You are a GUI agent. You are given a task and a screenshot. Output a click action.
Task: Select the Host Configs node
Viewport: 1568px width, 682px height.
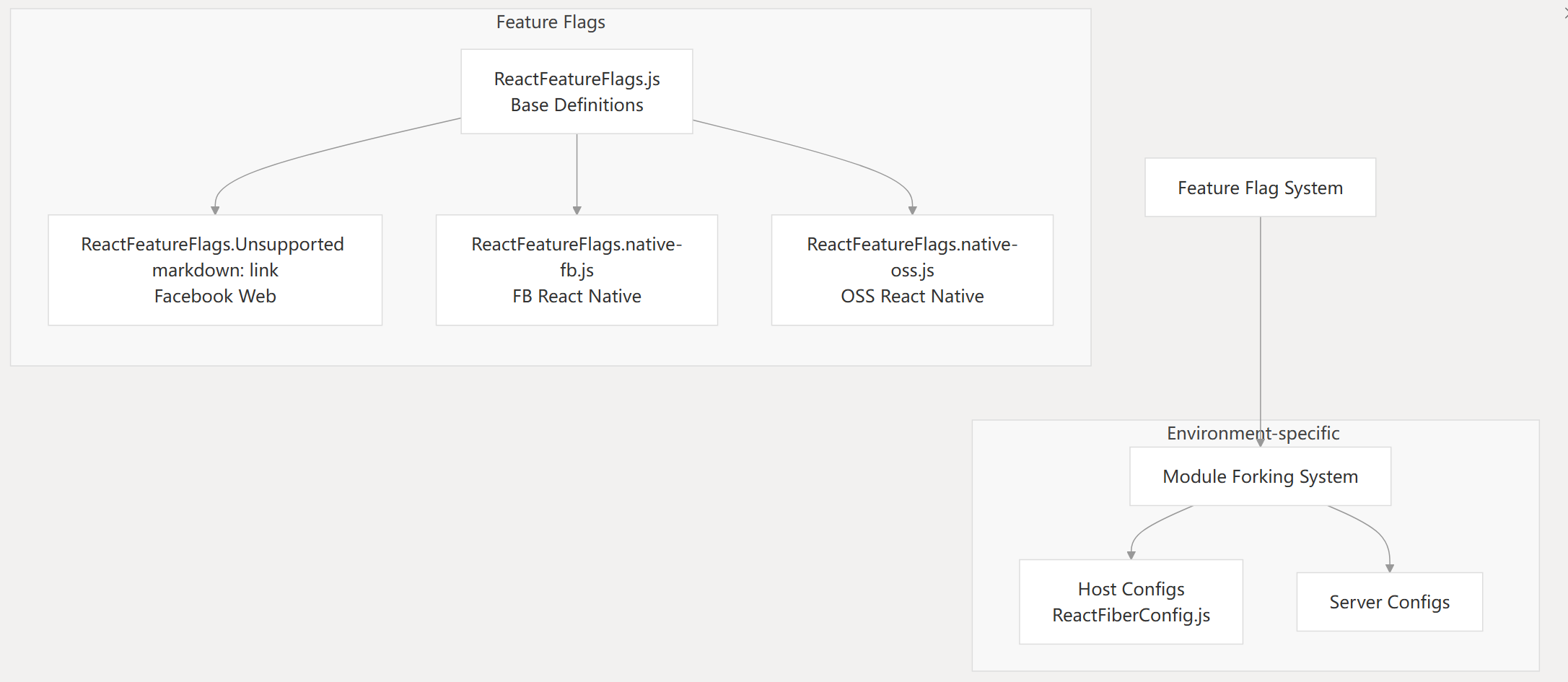click(1131, 602)
